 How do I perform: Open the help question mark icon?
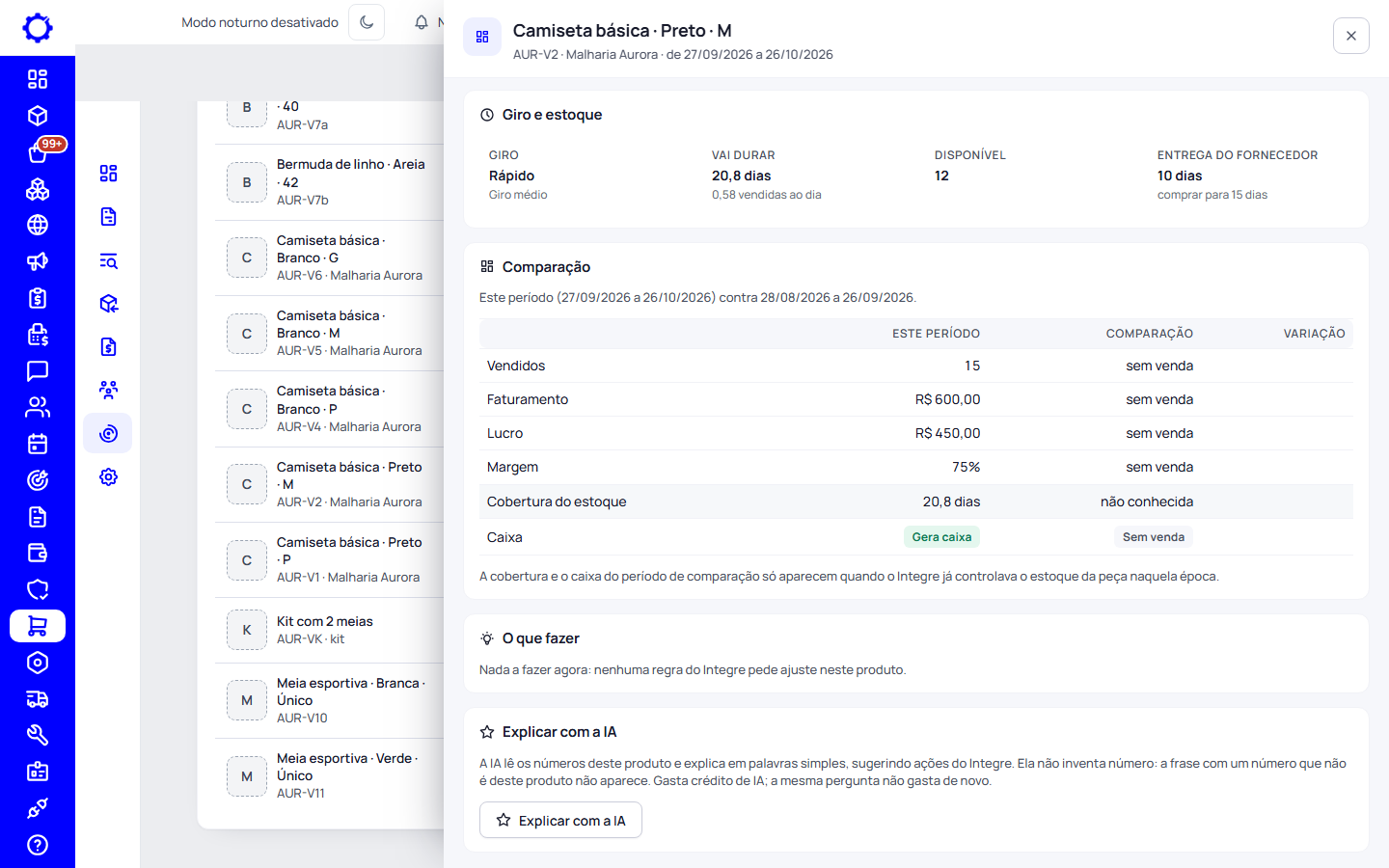tap(38, 845)
